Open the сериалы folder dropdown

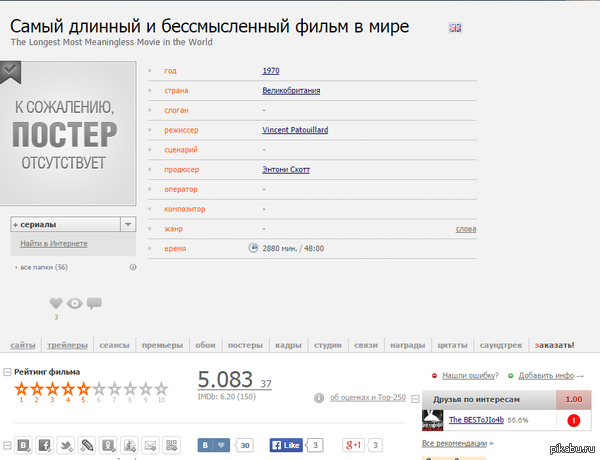click(x=127, y=225)
